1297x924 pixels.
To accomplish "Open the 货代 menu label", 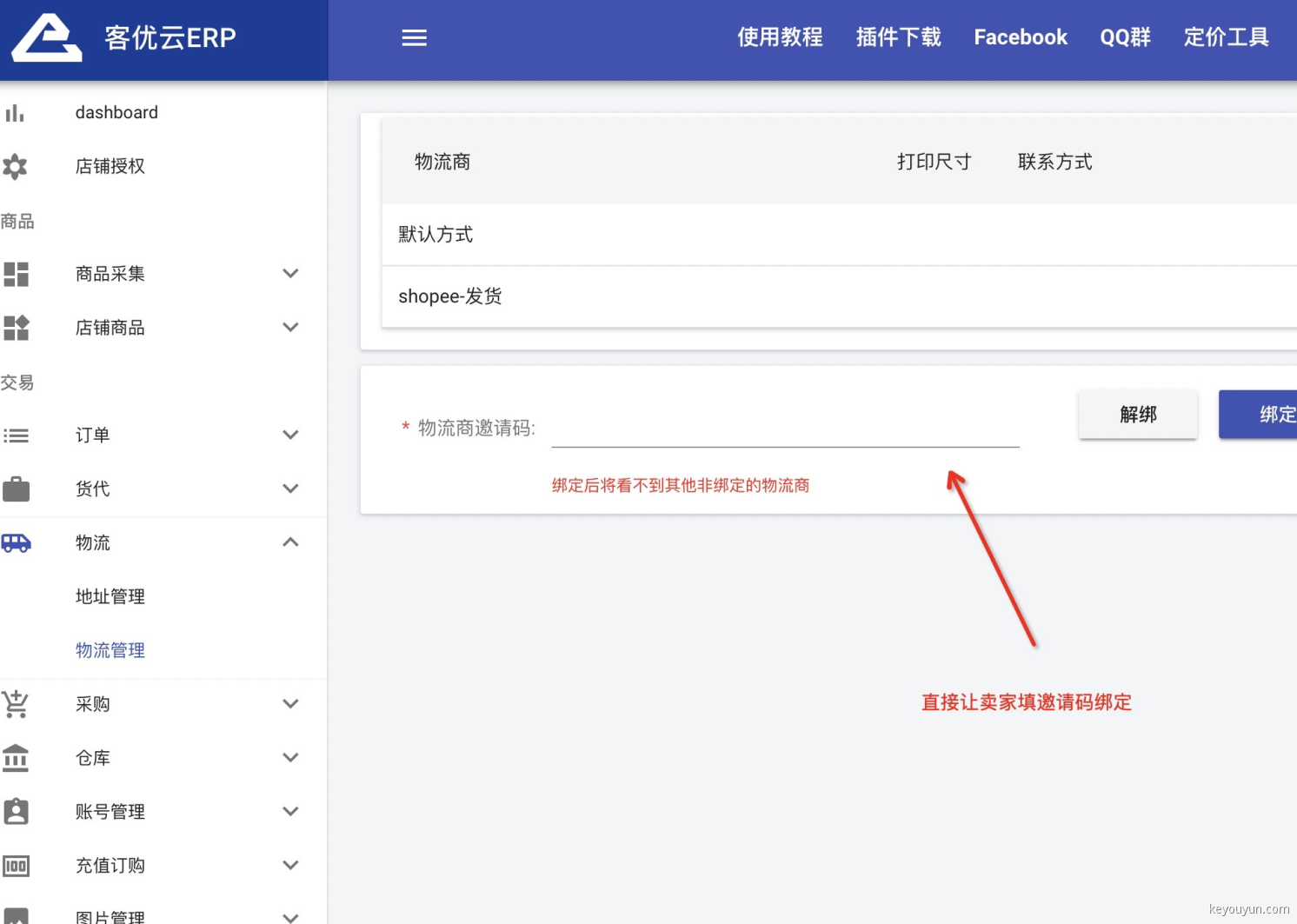I will (93, 489).
